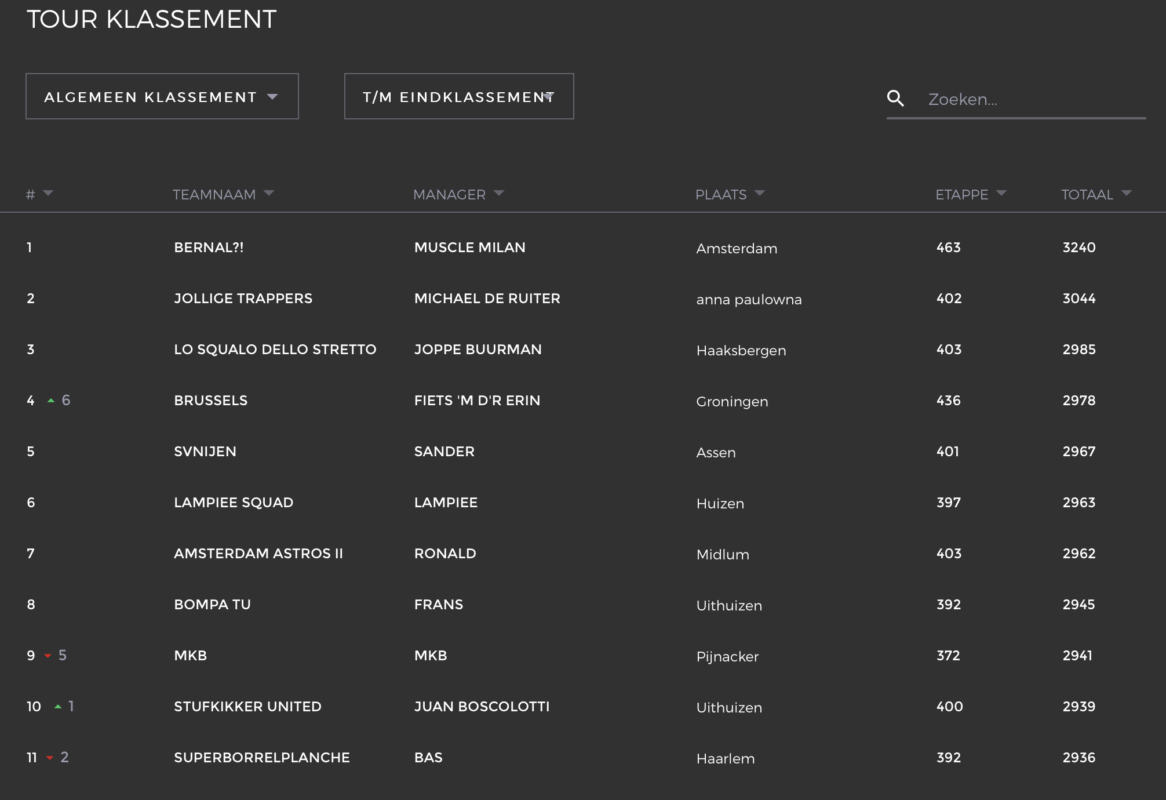Select manager MUSCLE MILAN

pos(470,248)
